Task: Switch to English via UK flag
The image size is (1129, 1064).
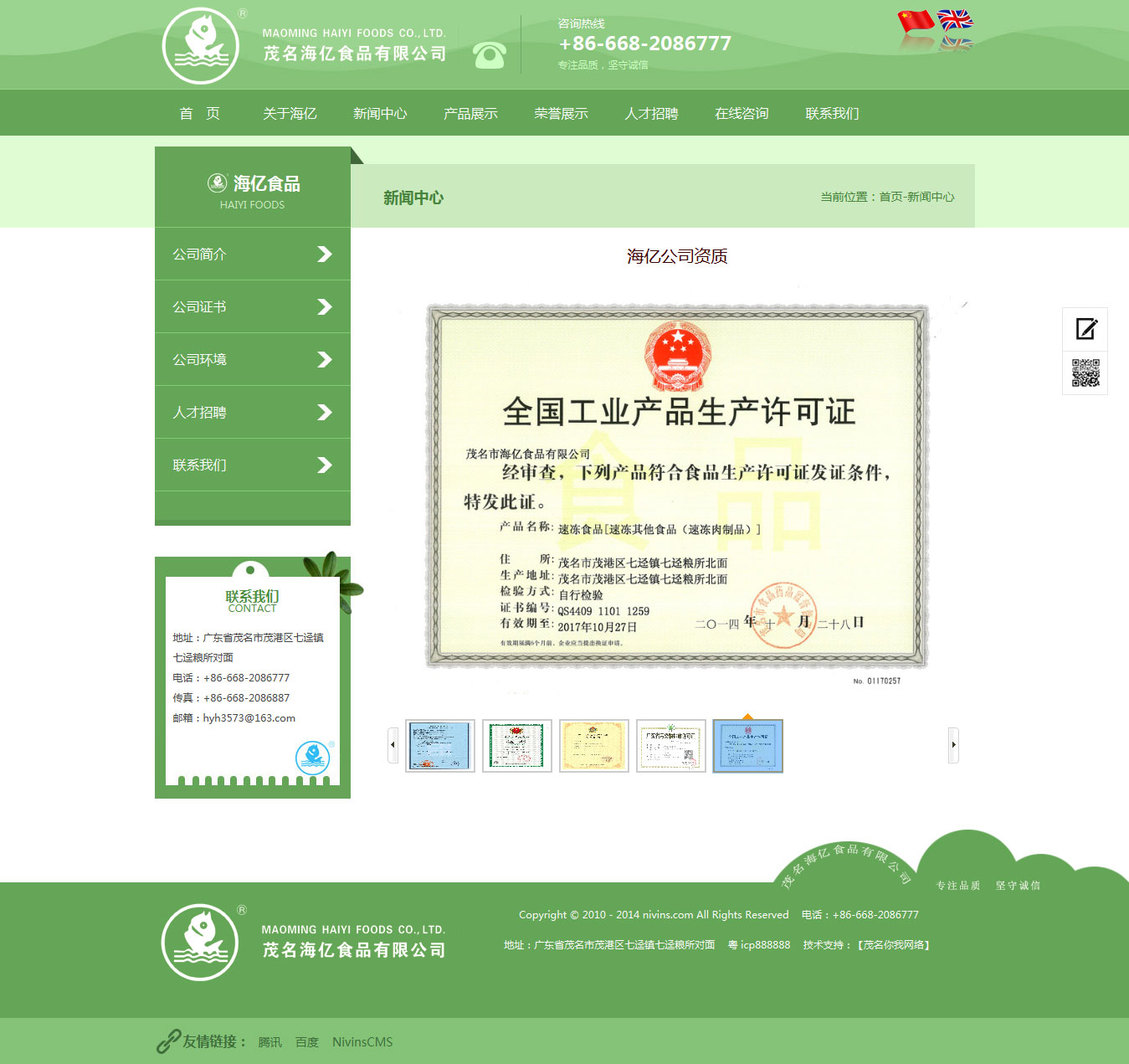Action: pos(955,19)
